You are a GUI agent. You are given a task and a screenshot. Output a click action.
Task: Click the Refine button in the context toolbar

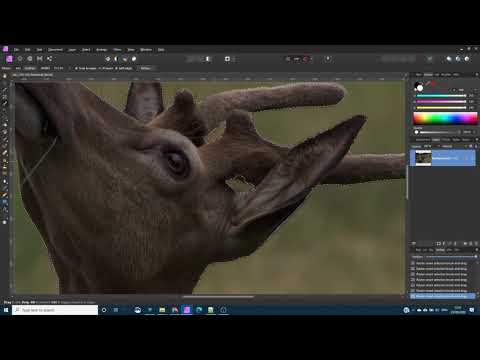(145, 68)
